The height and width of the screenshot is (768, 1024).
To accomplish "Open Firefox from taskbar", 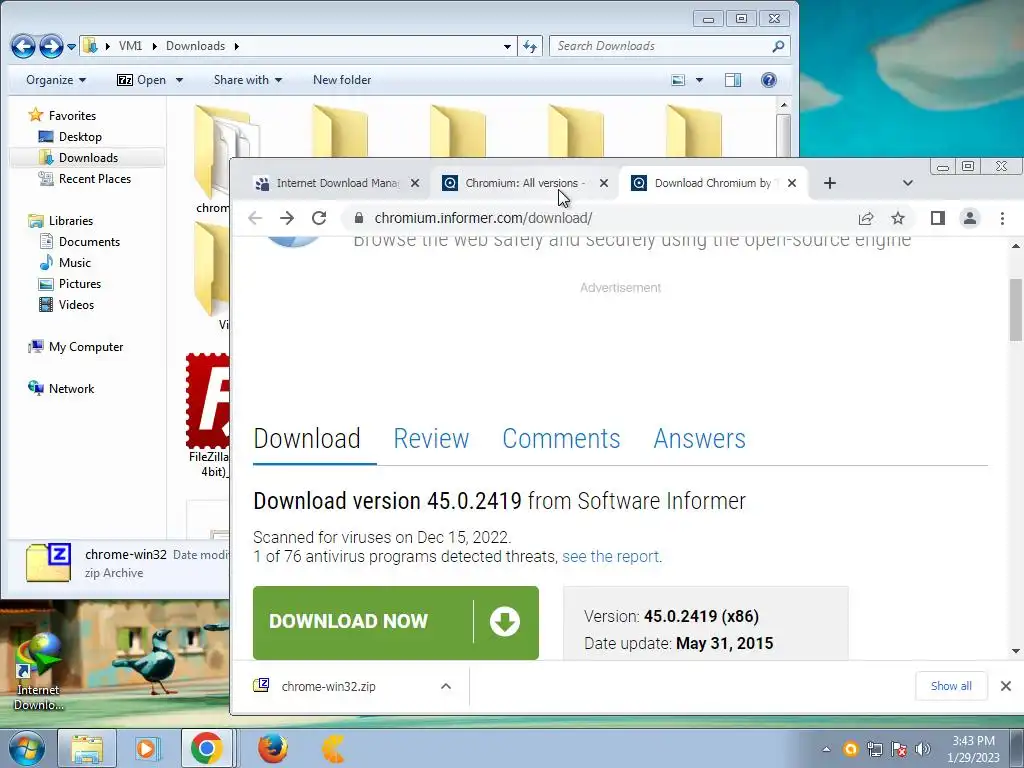I will coord(272,748).
